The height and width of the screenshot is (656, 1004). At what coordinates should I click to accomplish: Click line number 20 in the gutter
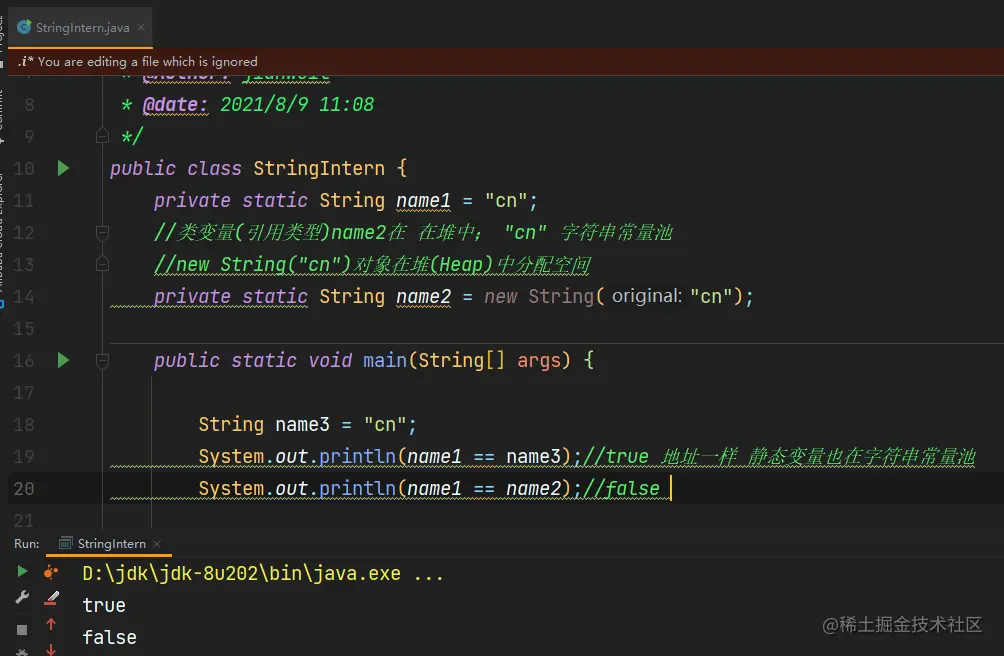(24, 488)
